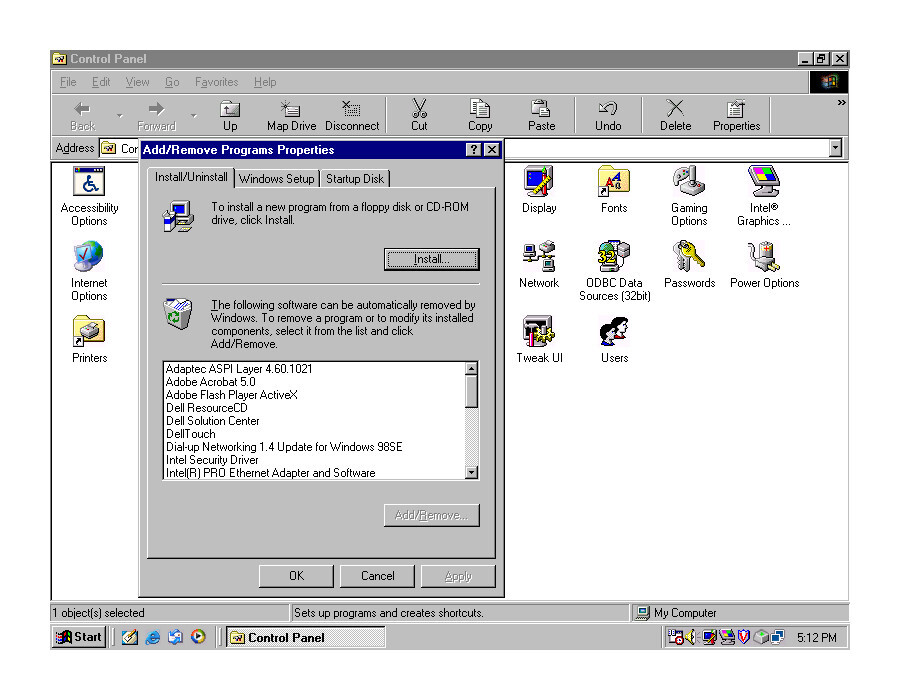Open the View menu
Screen dimensions: 900x700
137,82
